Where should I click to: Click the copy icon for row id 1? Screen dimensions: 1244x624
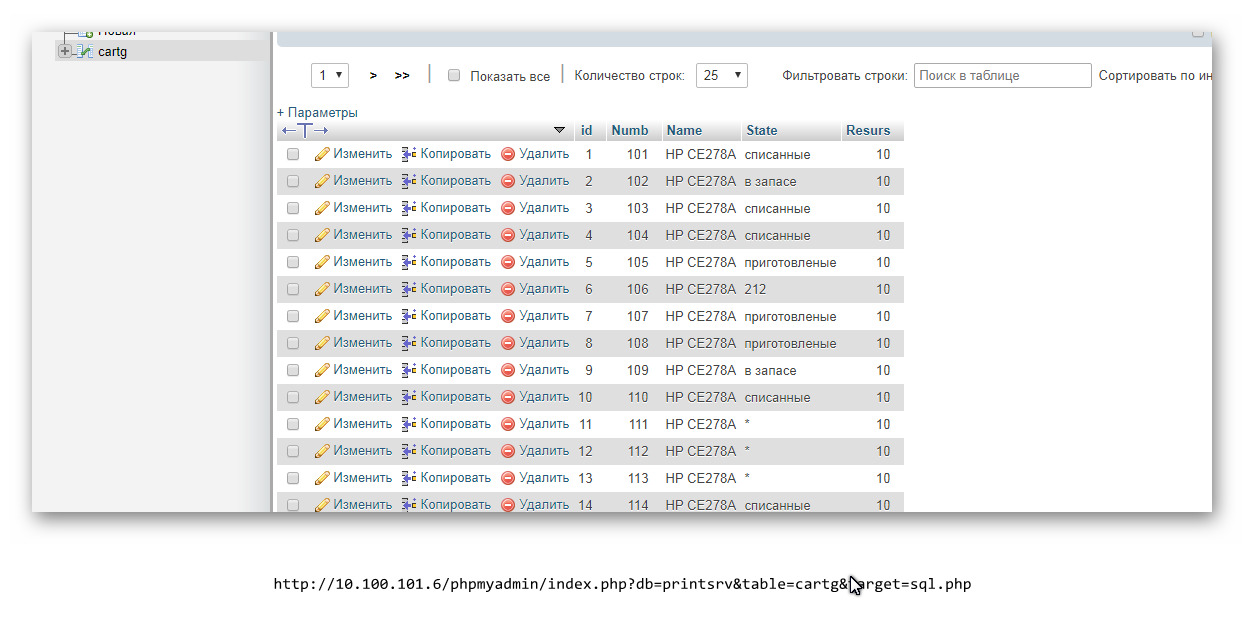pos(409,154)
